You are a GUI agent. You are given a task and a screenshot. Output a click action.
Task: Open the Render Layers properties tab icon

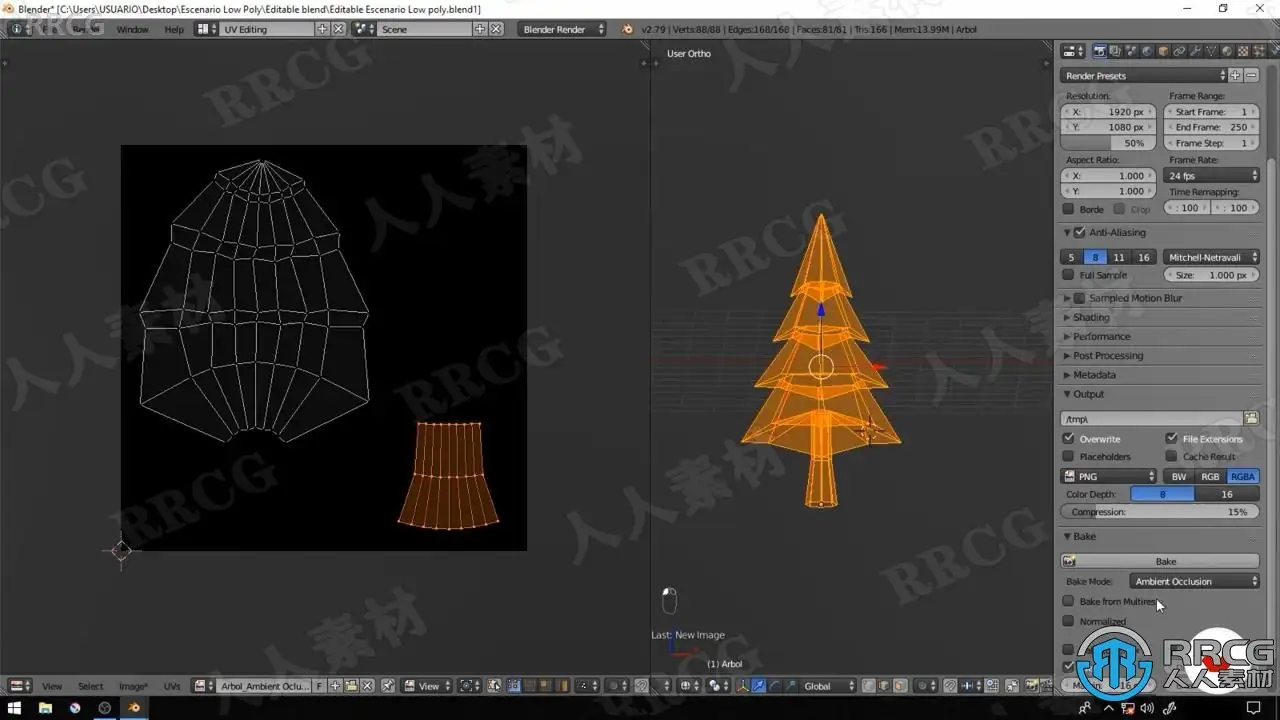[x=1115, y=51]
